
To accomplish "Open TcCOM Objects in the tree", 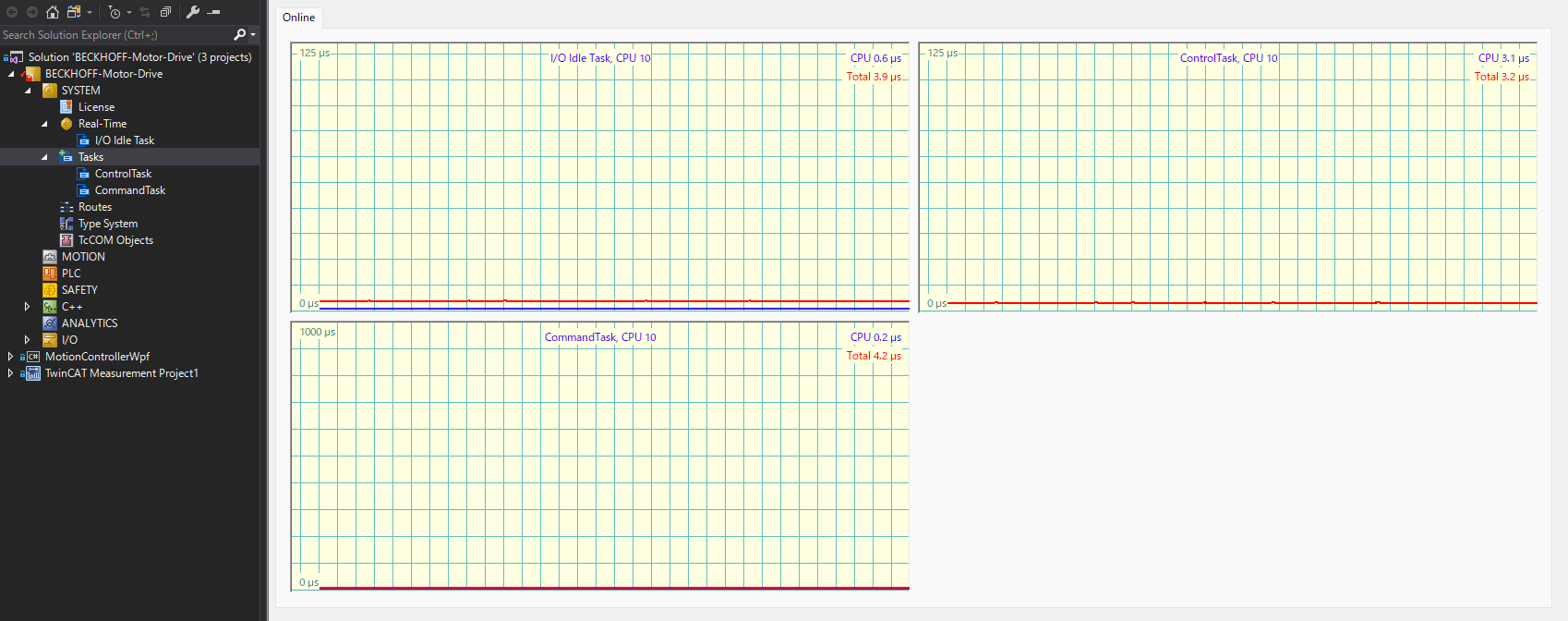I will coord(115,240).
